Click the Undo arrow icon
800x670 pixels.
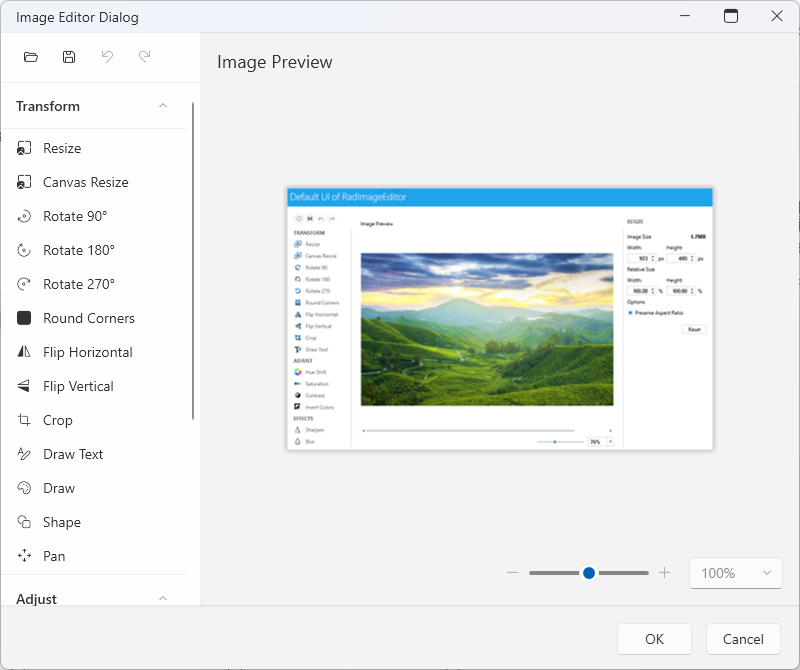click(x=107, y=57)
